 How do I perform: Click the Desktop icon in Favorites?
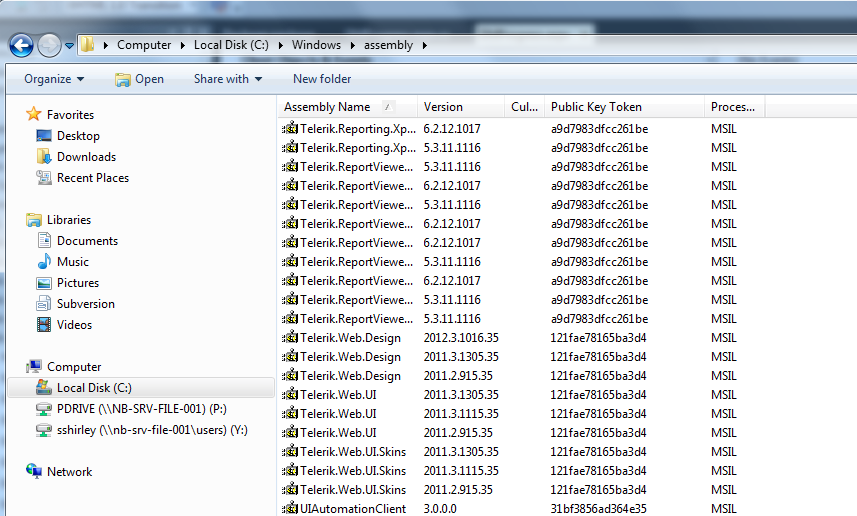pyautogui.click(x=44, y=136)
